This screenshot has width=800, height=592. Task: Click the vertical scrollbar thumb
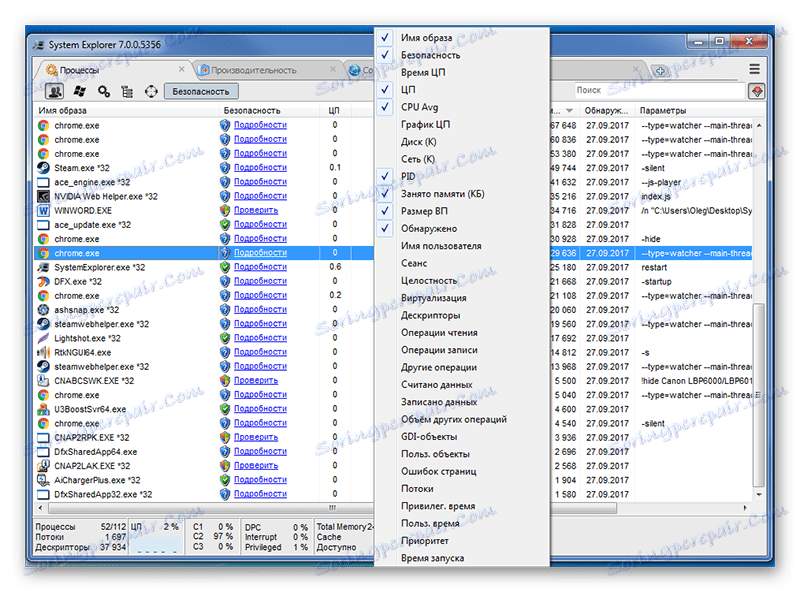click(759, 395)
